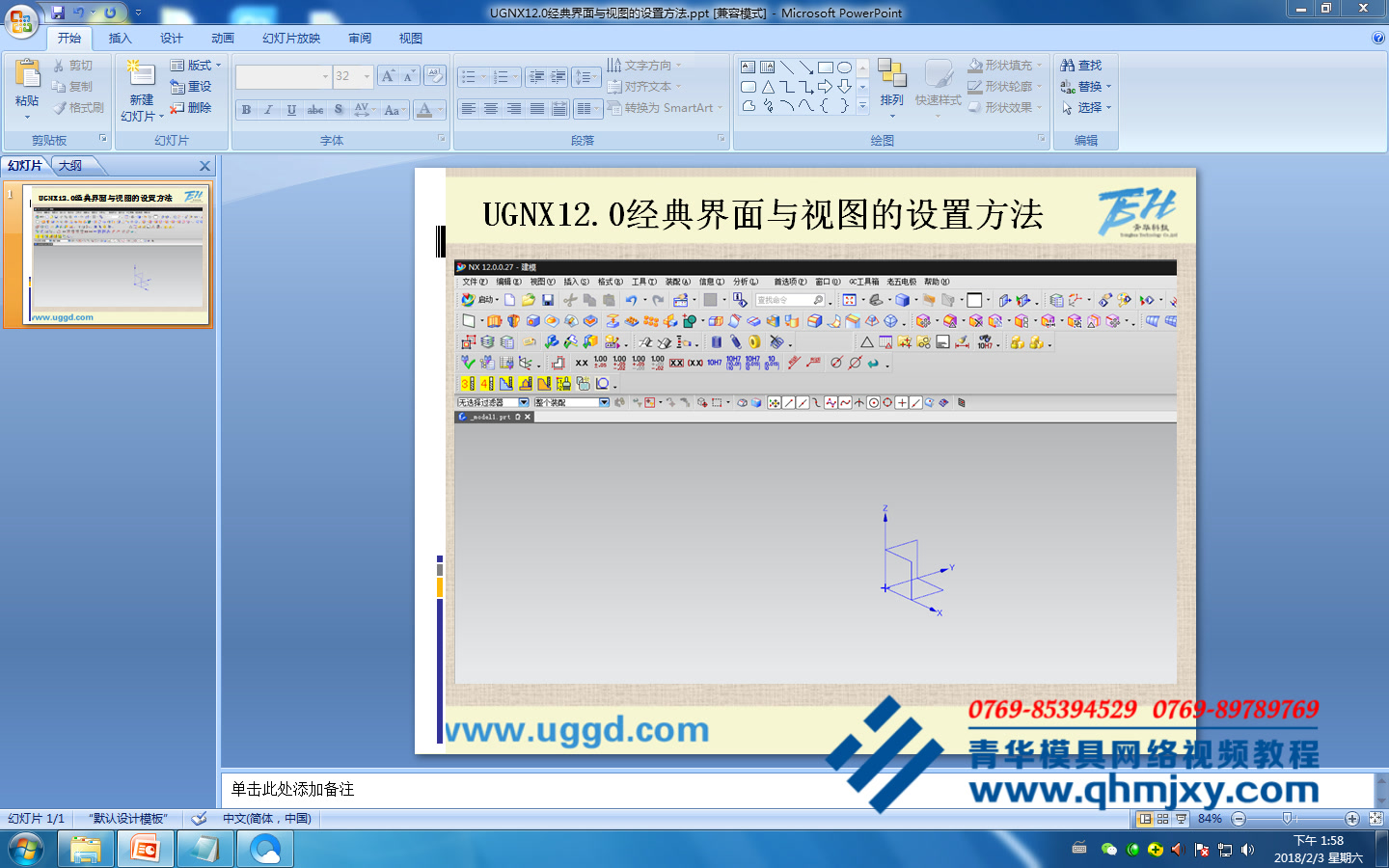Increase list indent level
The height and width of the screenshot is (868, 1389).
(558, 76)
